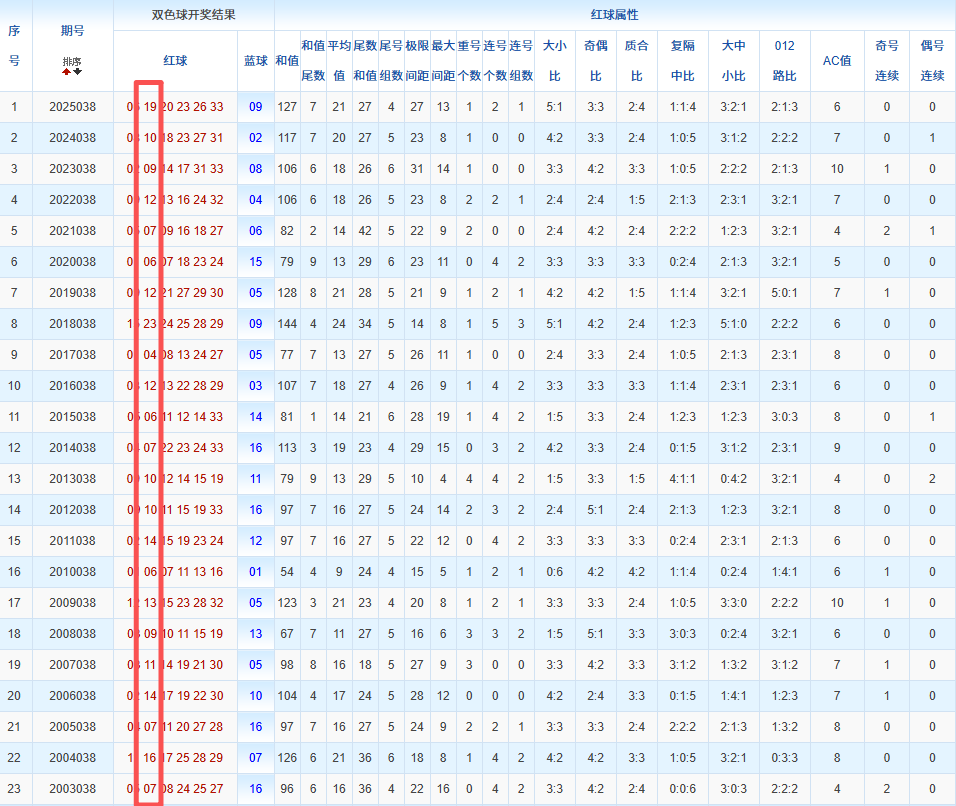Select issue 2003038 in the last row
Viewport: 956px width, 806px height.
pyautogui.click(x=72, y=789)
